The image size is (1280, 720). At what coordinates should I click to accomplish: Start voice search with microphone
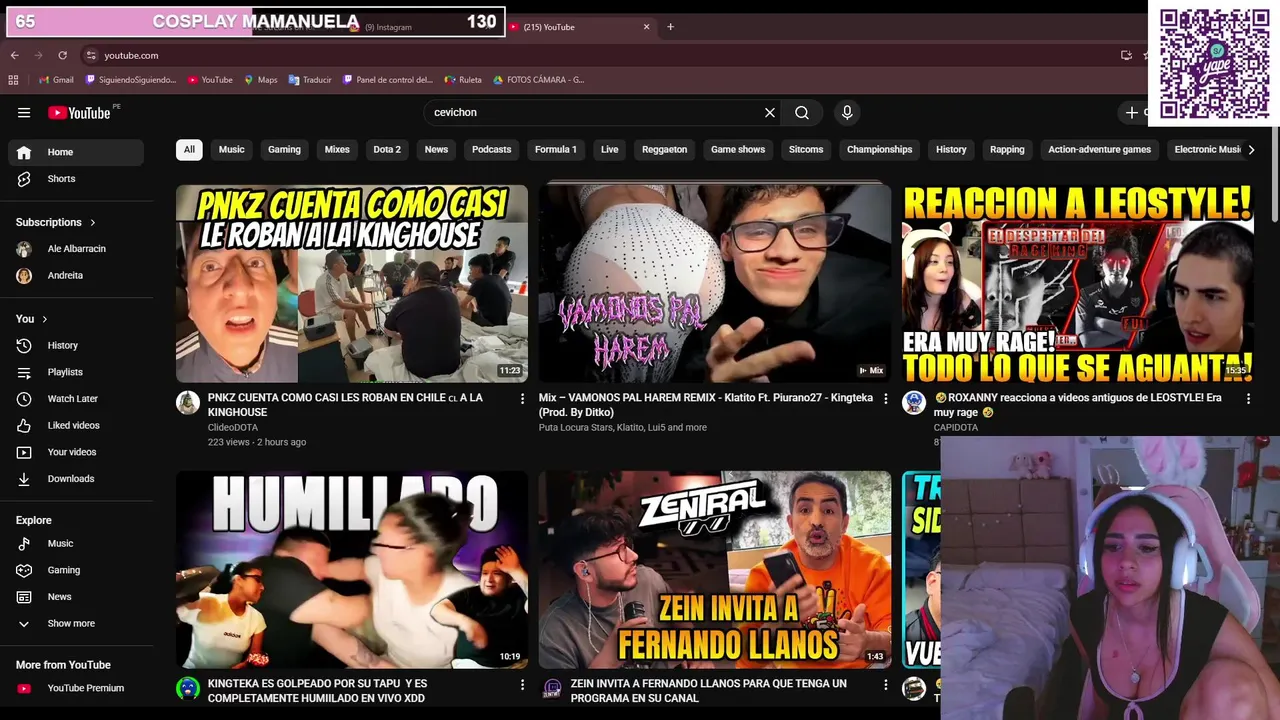[847, 113]
